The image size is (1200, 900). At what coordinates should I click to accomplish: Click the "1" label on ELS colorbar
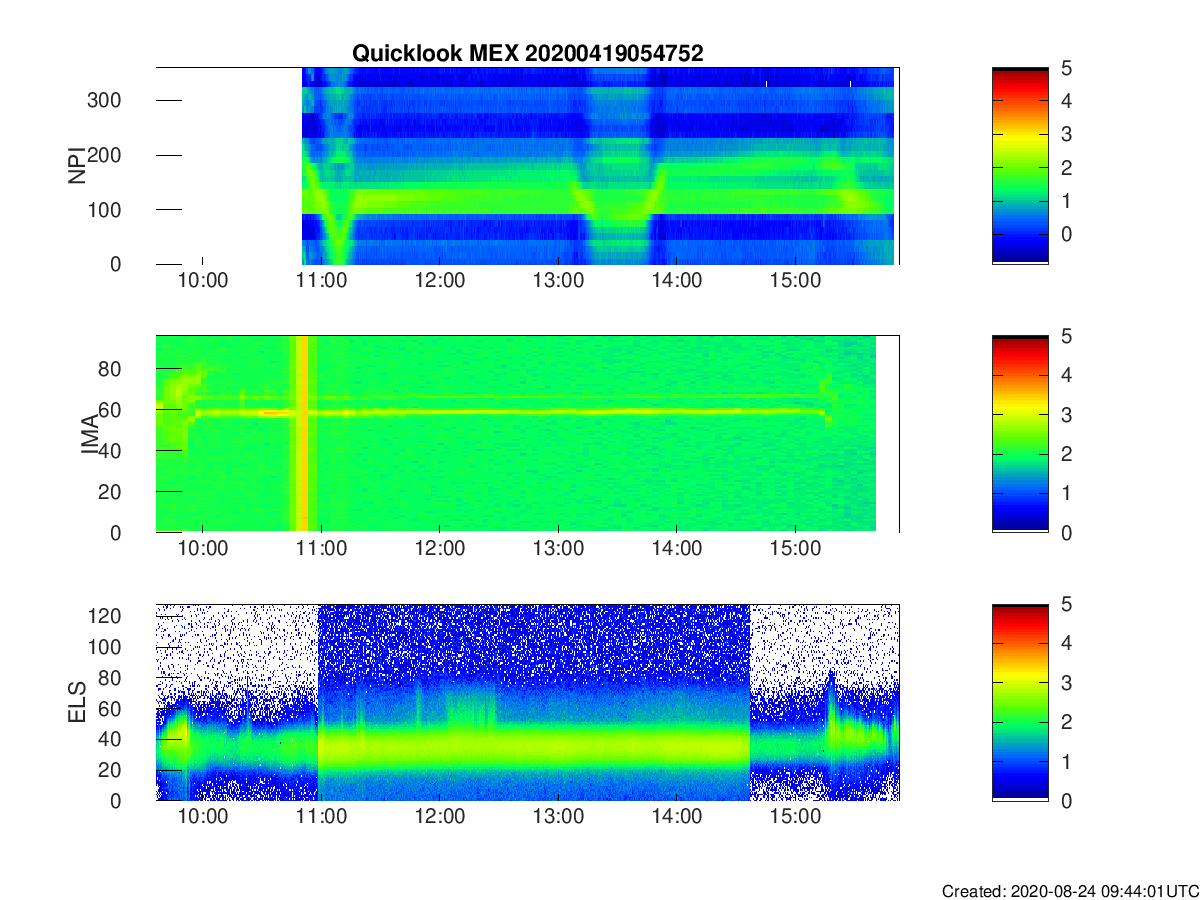click(x=1067, y=761)
